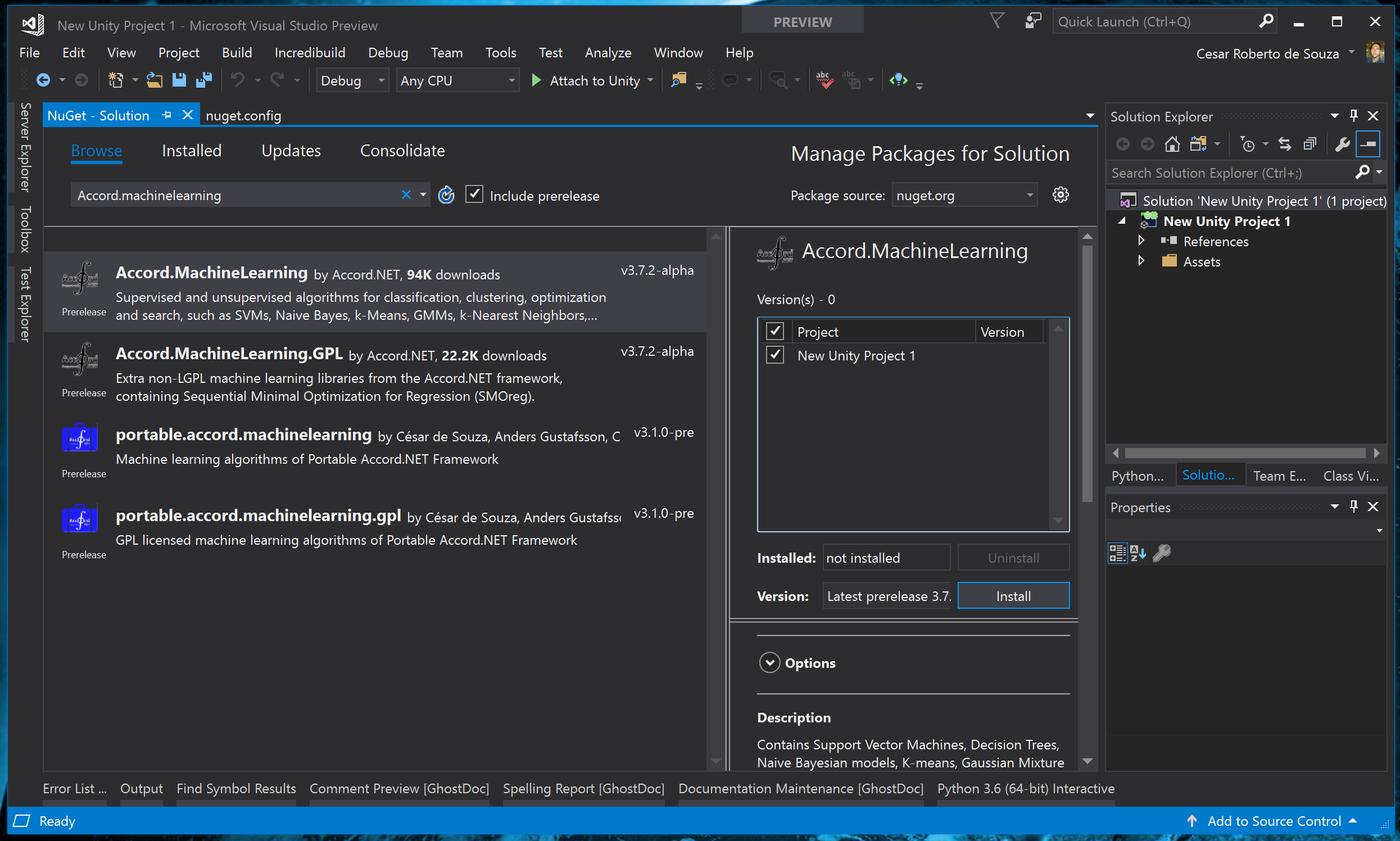The image size is (1400, 841).
Task: Open the Attach to Unity dropdown arrow
Action: pos(650,80)
